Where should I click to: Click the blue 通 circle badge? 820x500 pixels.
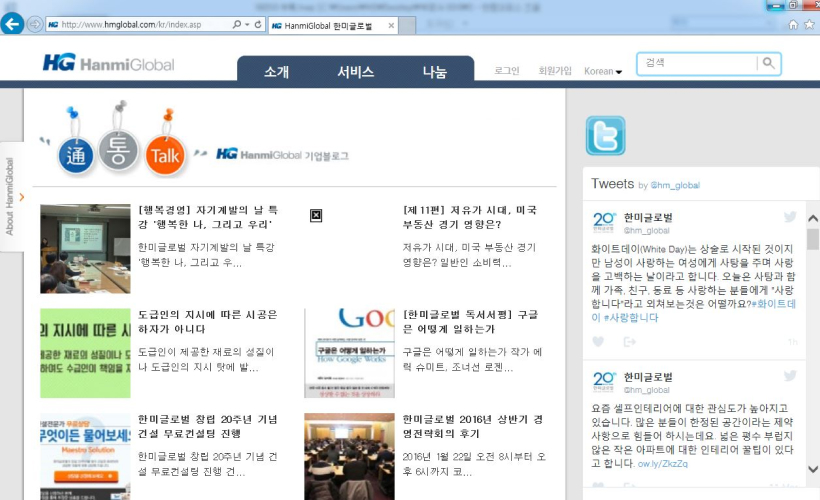pos(76,156)
